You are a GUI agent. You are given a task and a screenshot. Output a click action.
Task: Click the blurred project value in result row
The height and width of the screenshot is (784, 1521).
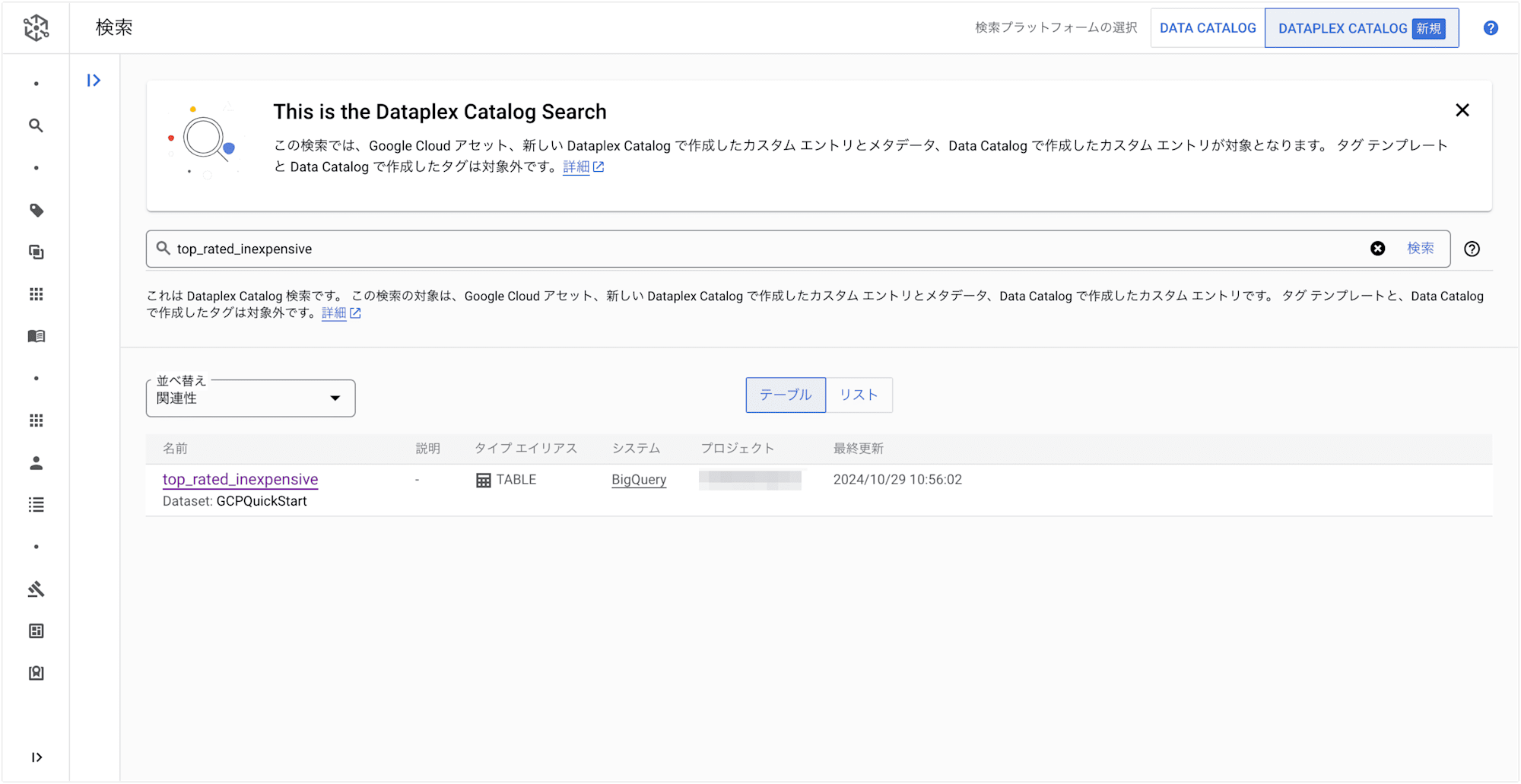click(x=750, y=480)
